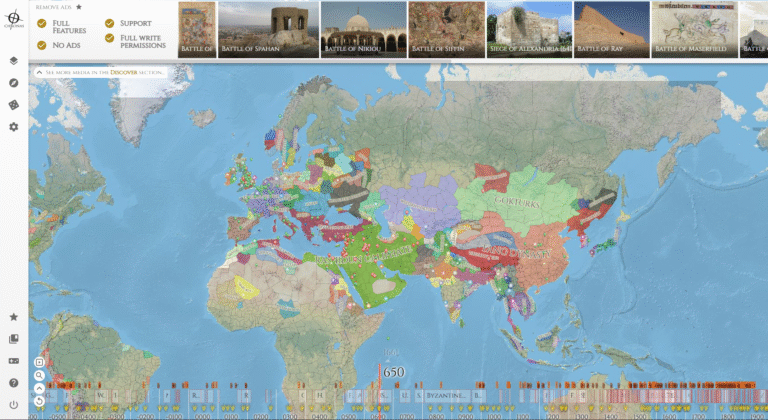768x420 pixels.
Task: Expand the timeline with the up chevron
Action: pos(39,388)
